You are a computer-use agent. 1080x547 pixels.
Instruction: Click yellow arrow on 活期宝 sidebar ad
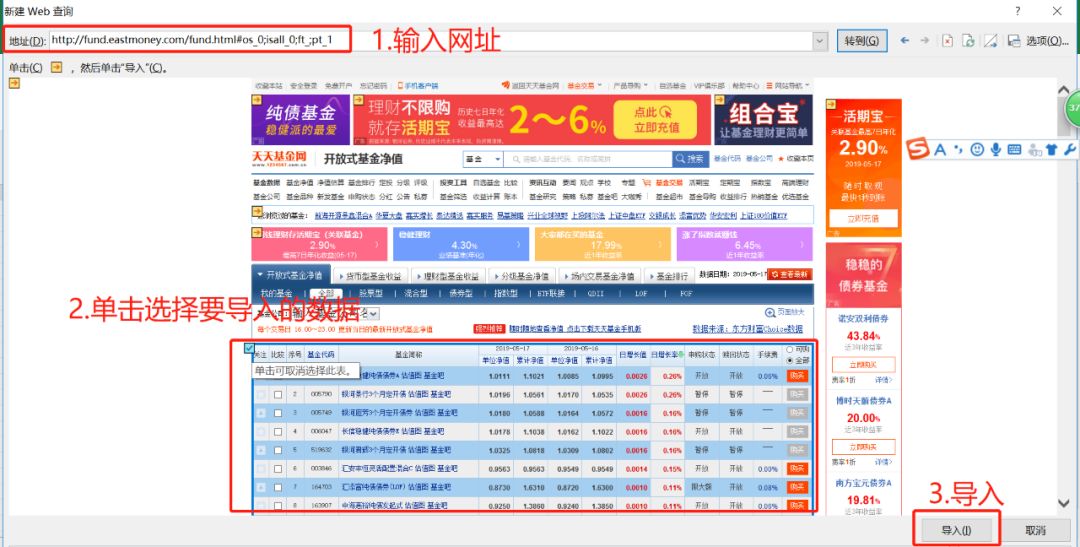[x=831, y=105]
